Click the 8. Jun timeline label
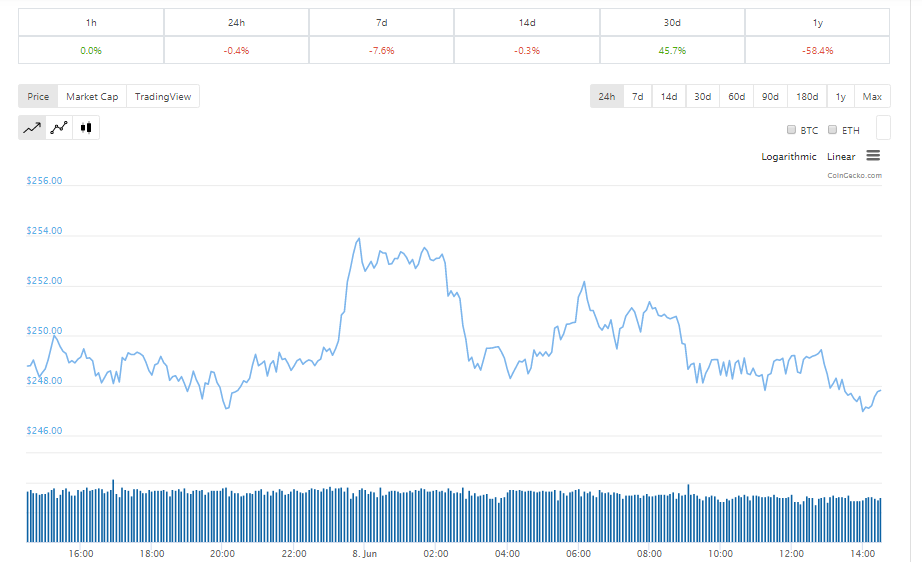Screen dimensions: 922x562 [x=364, y=553]
